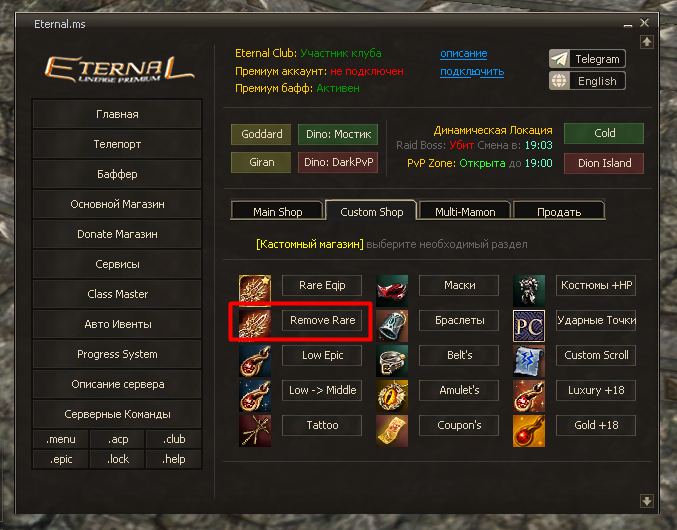677x530 pixels.
Task: Click the Telegram paper plane icon
Action: 559,59
